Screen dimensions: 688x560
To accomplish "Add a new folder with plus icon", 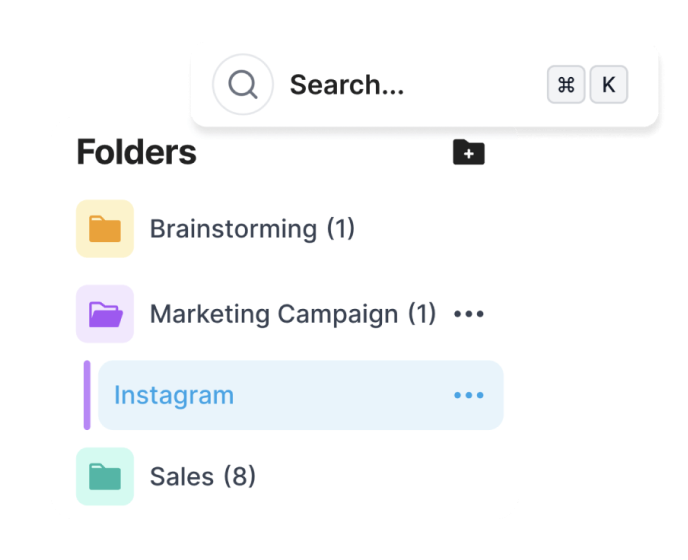I will 469,152.
